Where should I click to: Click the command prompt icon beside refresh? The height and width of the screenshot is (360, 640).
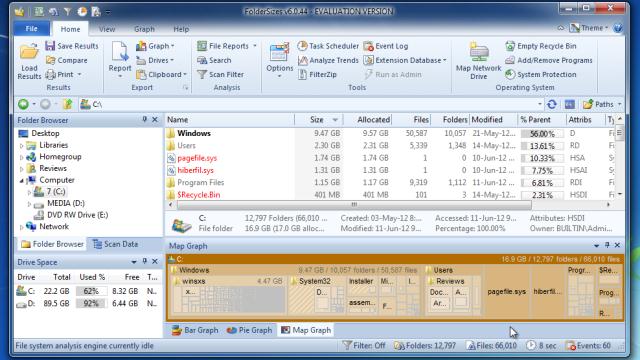click(x=570, y=104)
